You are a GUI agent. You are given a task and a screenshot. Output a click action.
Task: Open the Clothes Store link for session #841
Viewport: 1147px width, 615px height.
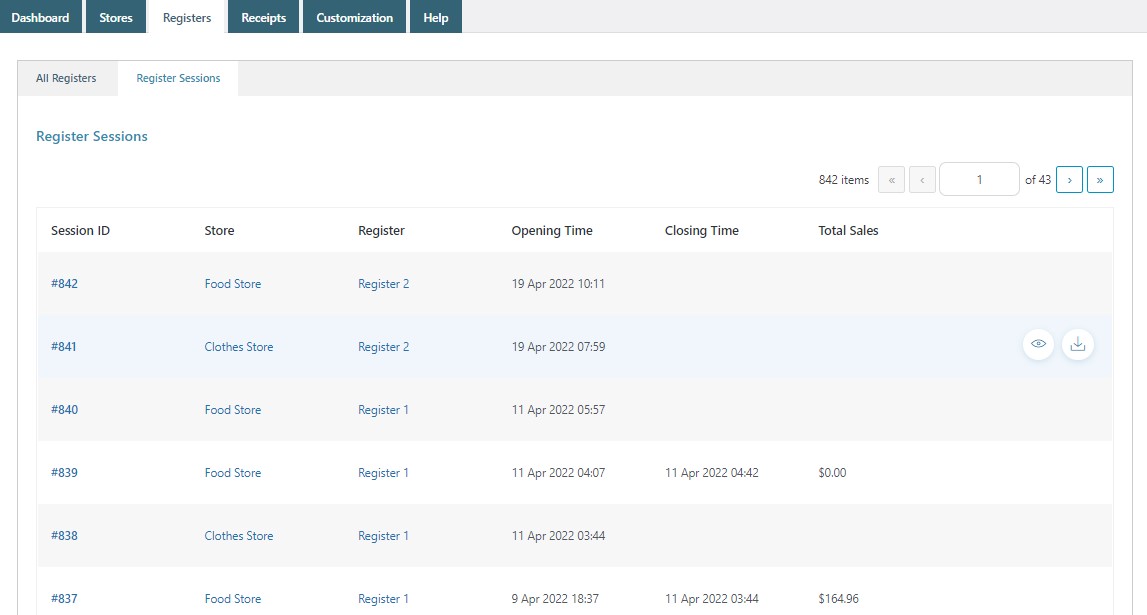pos(239,347)
